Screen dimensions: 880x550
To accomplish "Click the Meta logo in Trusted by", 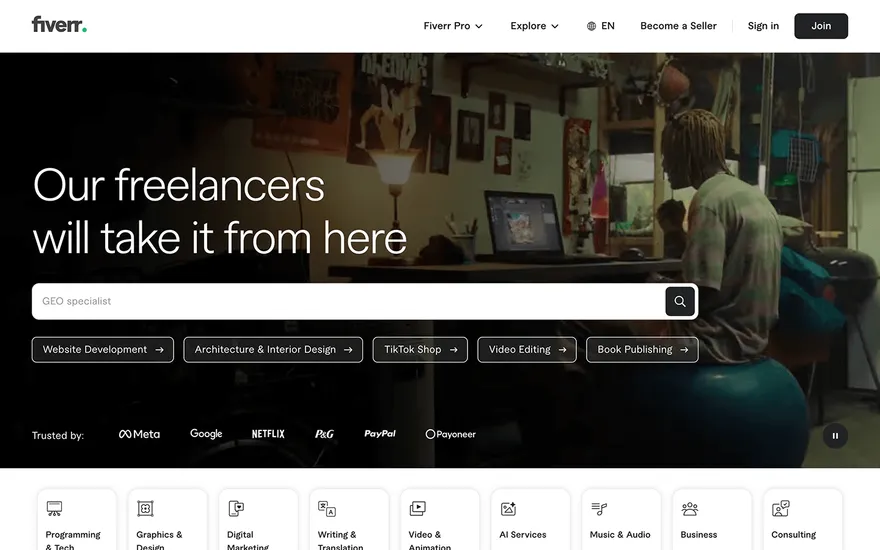I will (139, 434).
